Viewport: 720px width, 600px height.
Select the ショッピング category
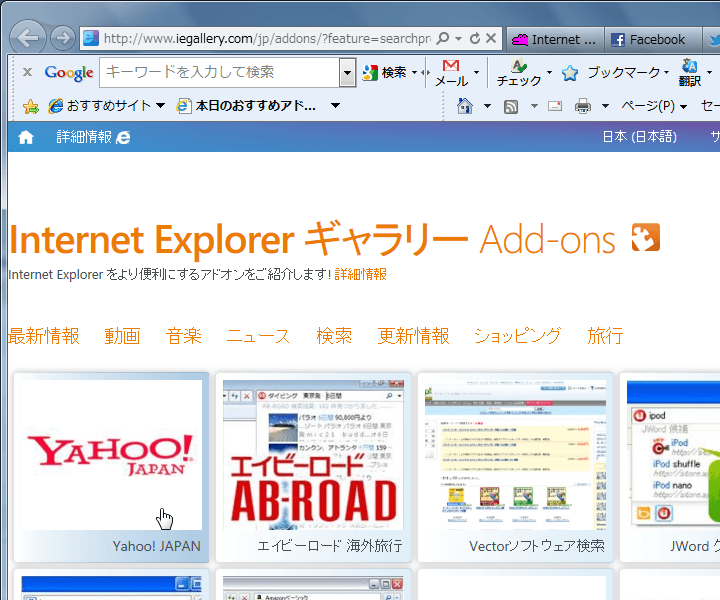pos(518,336)
